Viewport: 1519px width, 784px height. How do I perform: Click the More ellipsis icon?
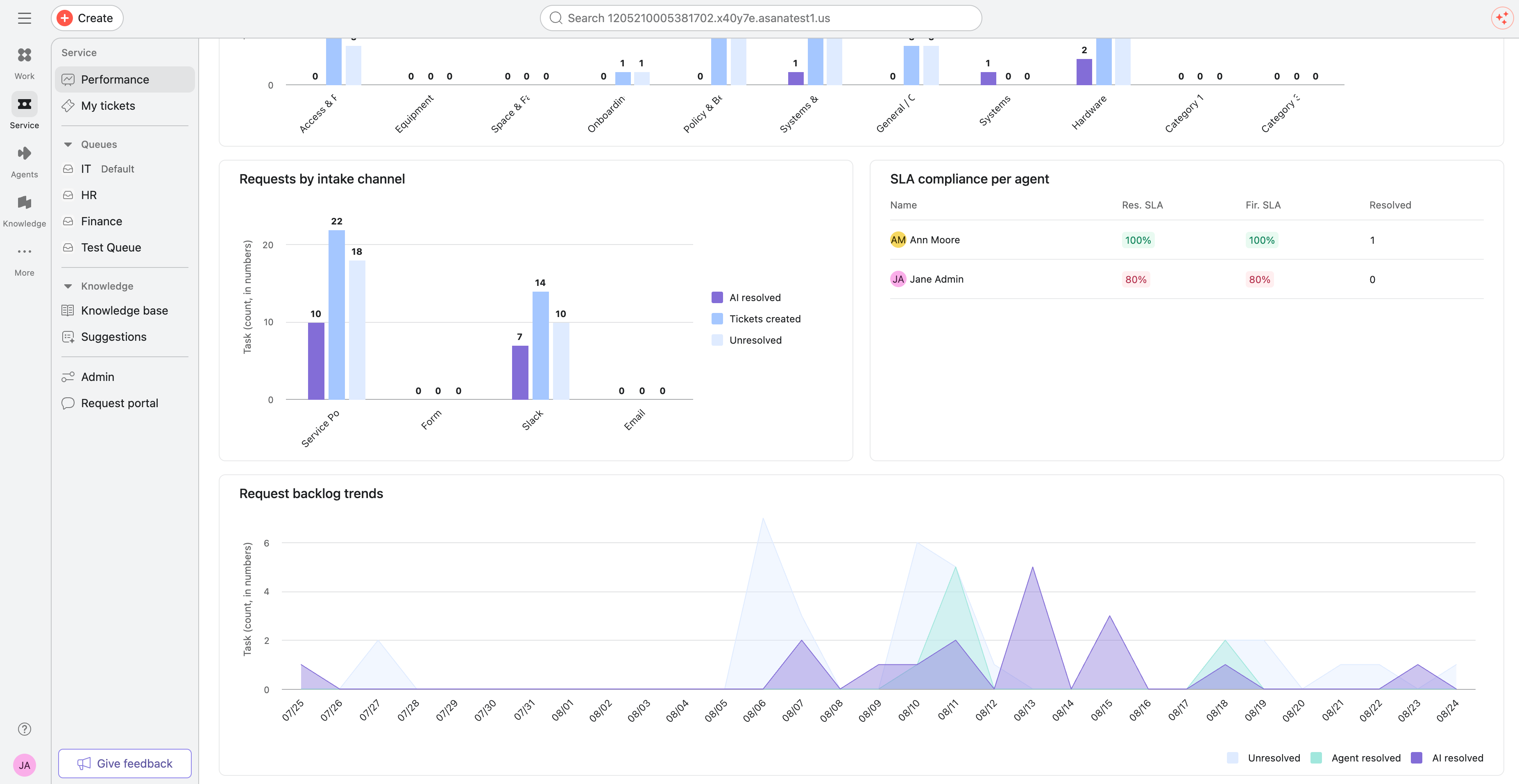(x=24, y=252)
